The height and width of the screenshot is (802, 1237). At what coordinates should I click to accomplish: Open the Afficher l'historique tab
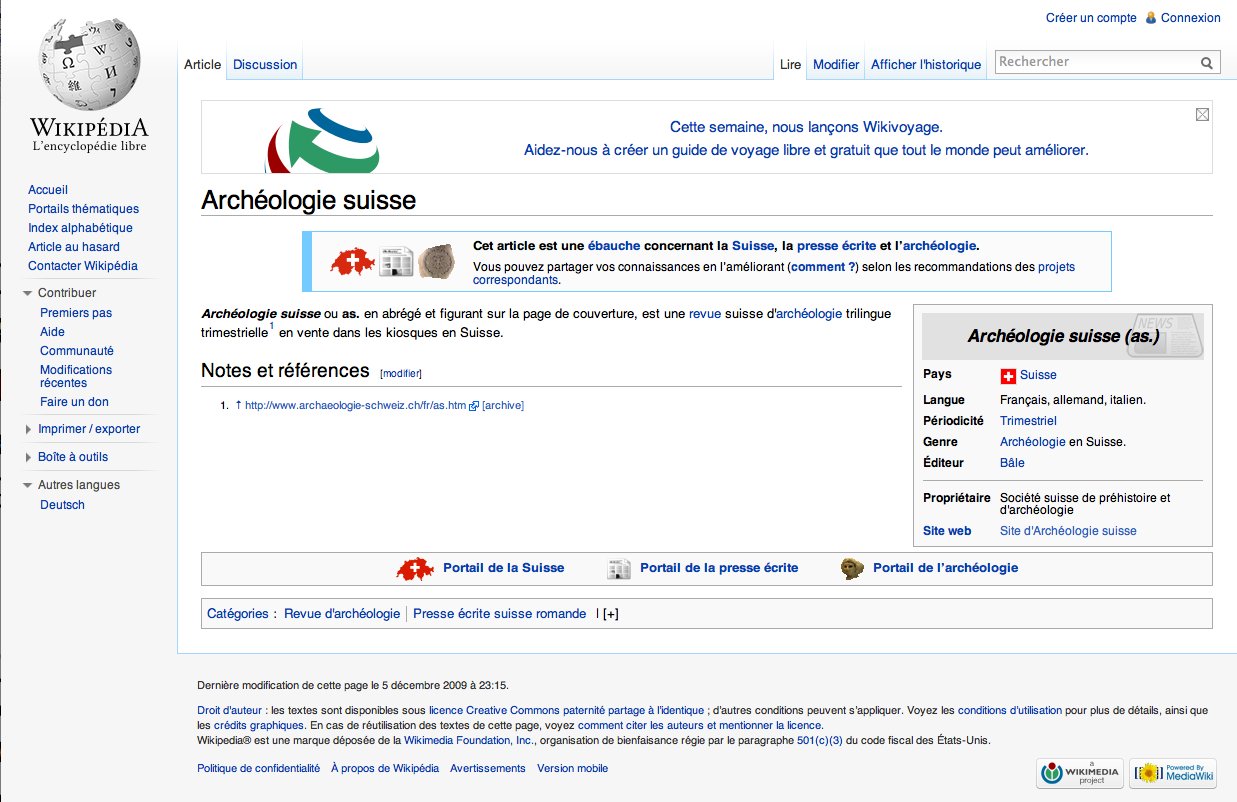point(926,64)
